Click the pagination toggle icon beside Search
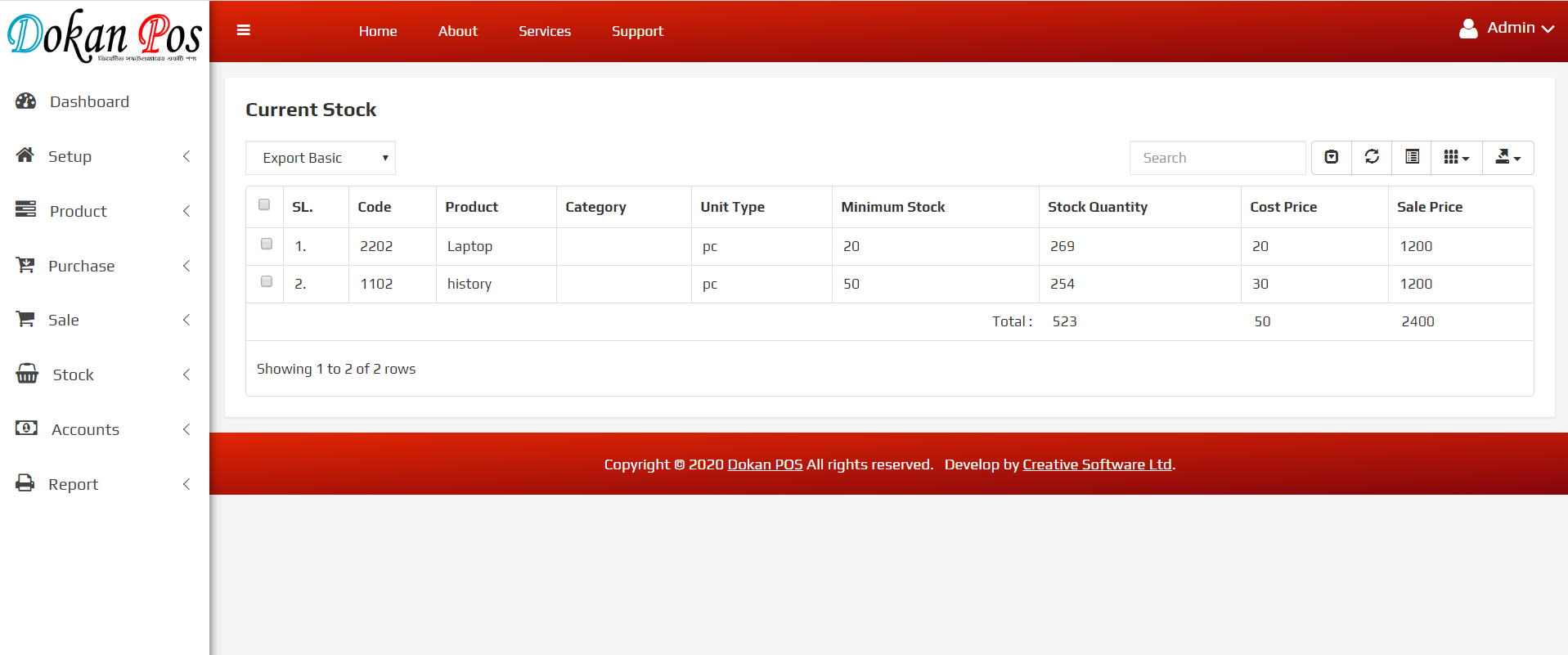This screenshot has width=1568, height=655. [1332, 157]
